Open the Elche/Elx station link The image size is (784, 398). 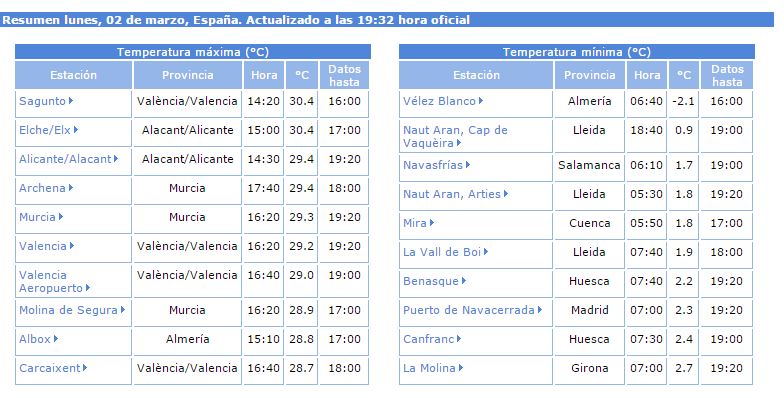click(x=45, y=130)
